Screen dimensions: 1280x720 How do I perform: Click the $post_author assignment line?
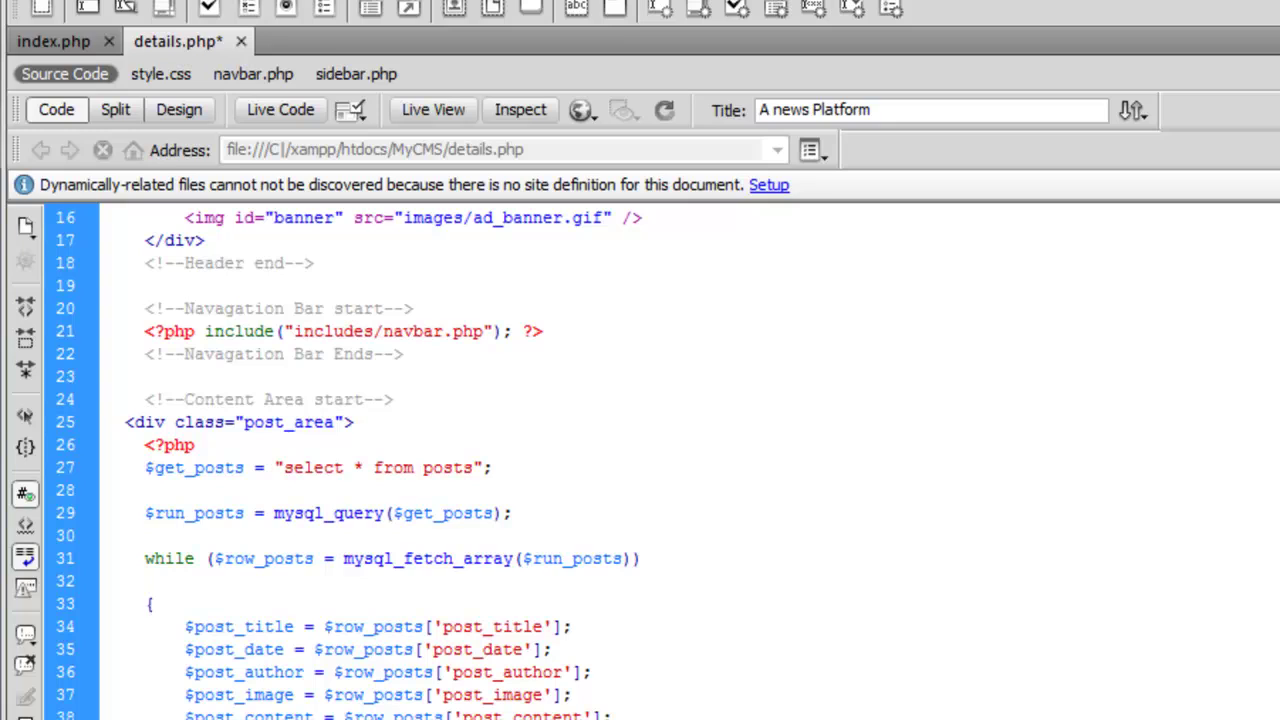388,672
